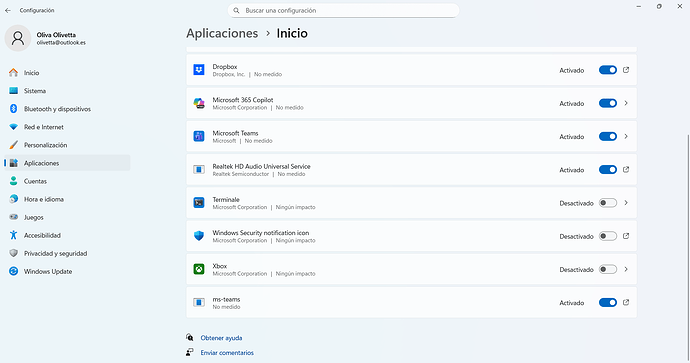
Task: Open Dropbox external link icon
Action: [x=626, y=70]
